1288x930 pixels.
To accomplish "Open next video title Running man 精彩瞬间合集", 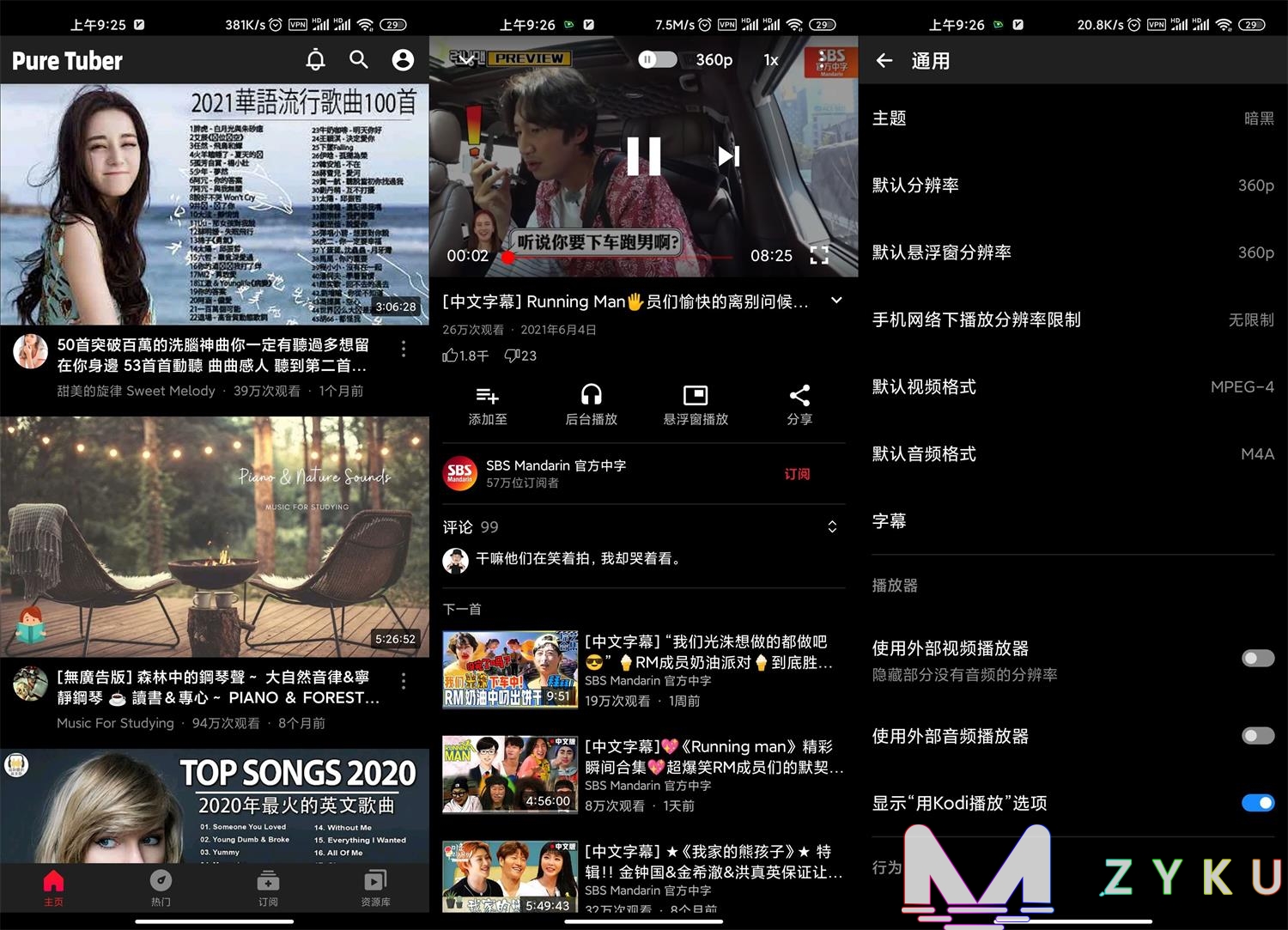I will click(714, 757).
